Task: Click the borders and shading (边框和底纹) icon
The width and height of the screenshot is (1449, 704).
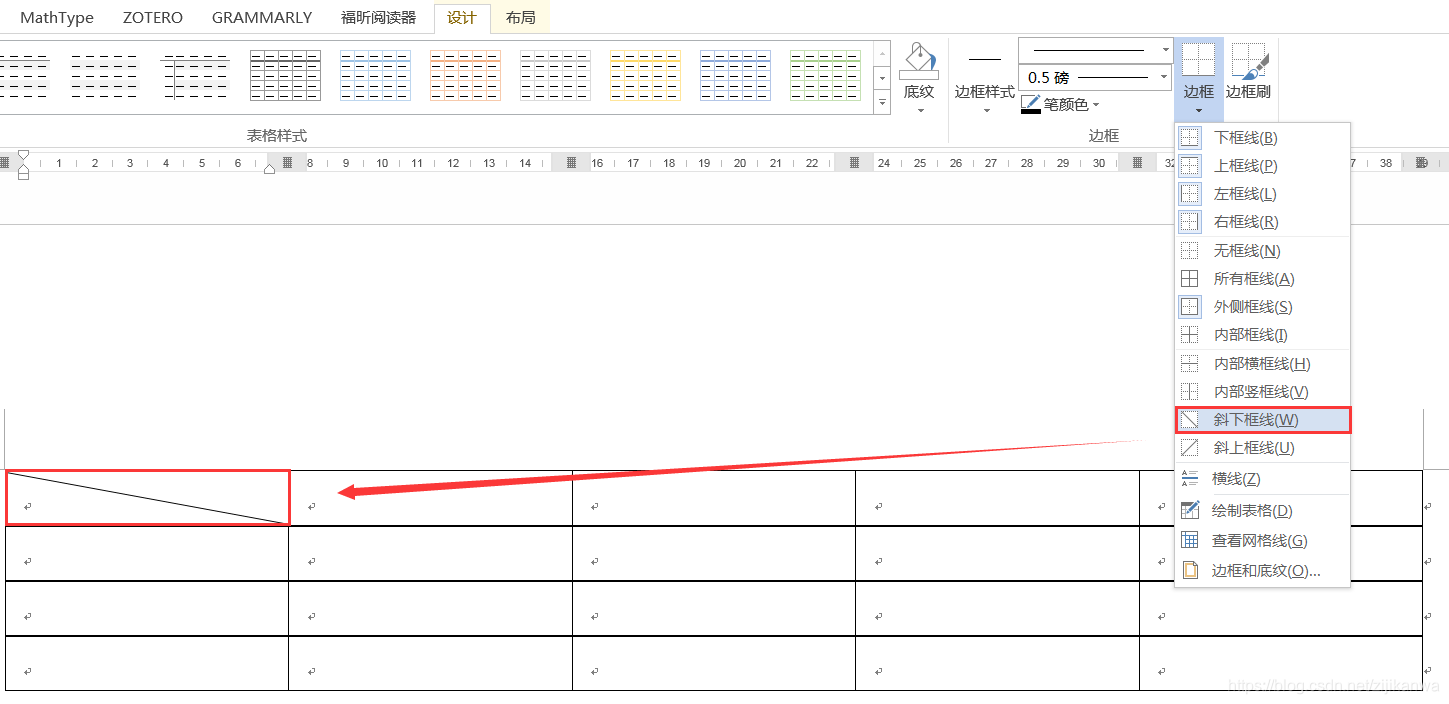Action: coord(1190,571)
